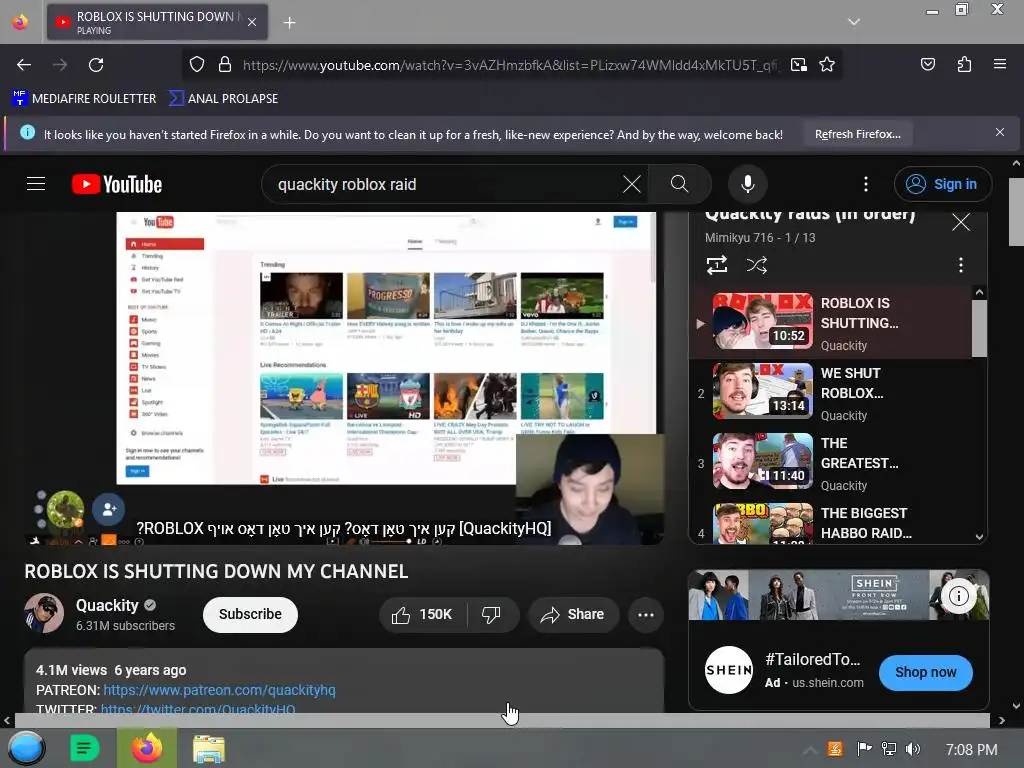
Task: Open Quackity channel avatar
Action: [x=44, y=614]
